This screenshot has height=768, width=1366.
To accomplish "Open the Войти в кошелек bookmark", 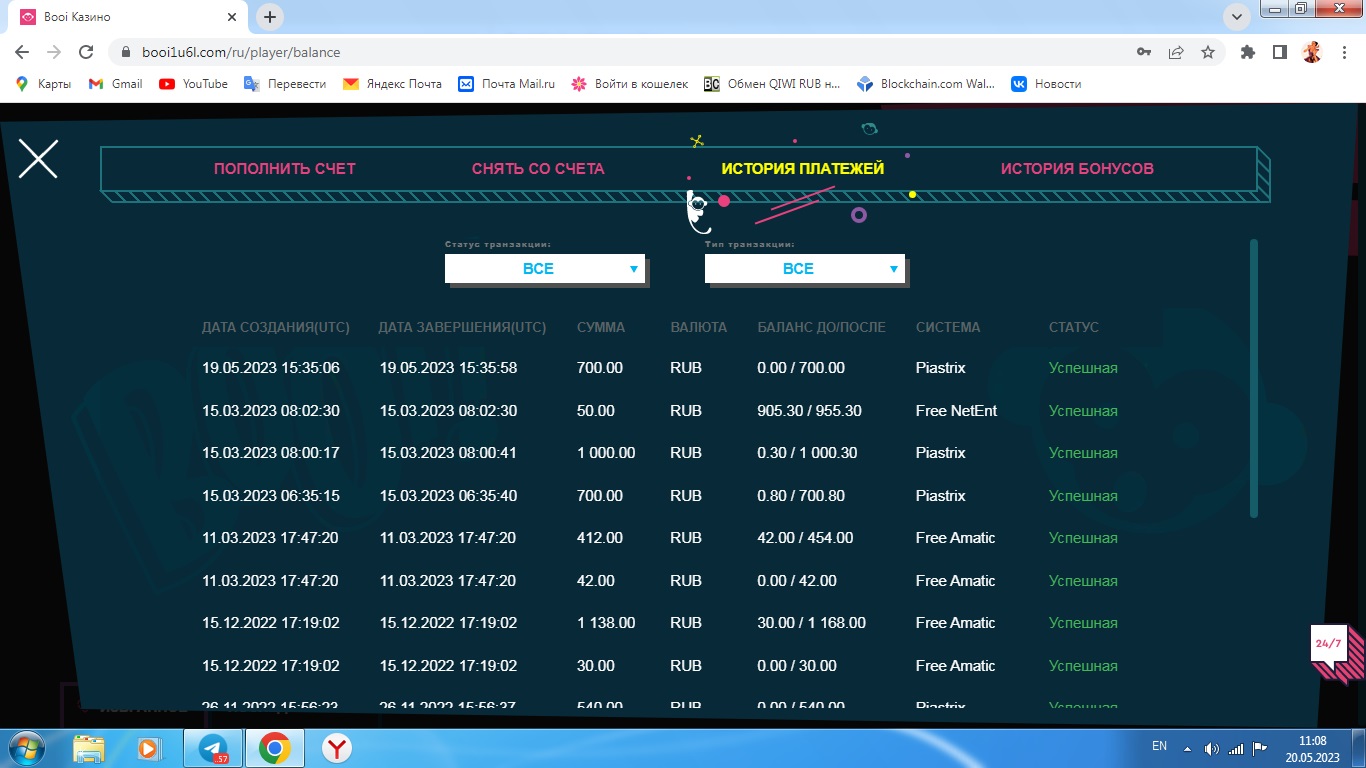I will tap(629, 84).
